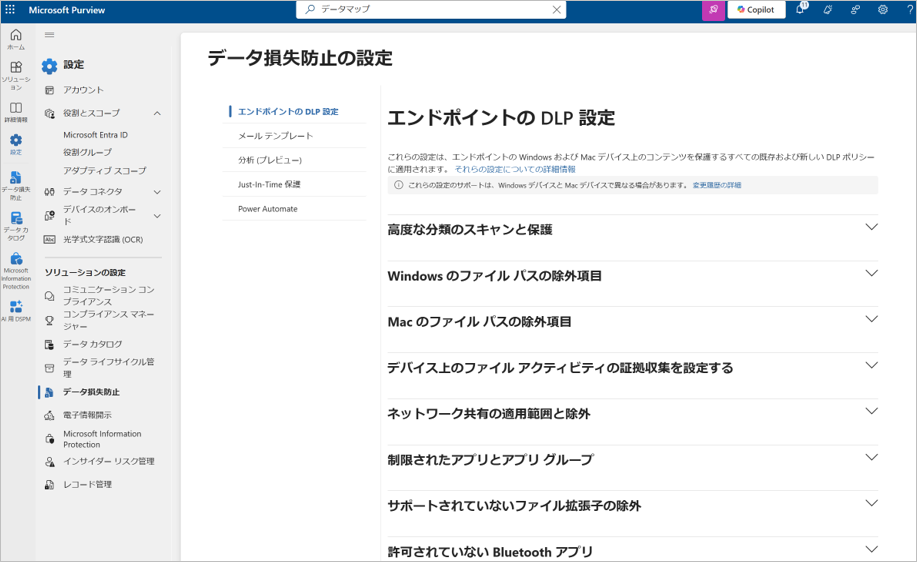Open アダプティブ スコープ item
917x562 pixels.
point(105,171)
